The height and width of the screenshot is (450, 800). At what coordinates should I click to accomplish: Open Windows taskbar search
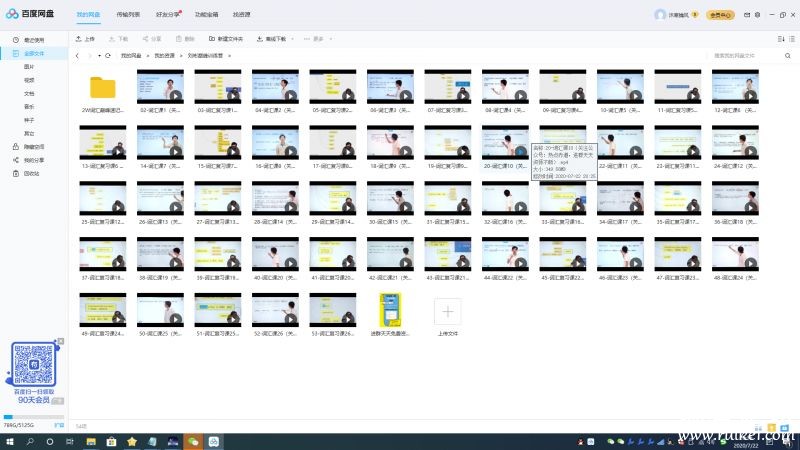pos(30,442)
